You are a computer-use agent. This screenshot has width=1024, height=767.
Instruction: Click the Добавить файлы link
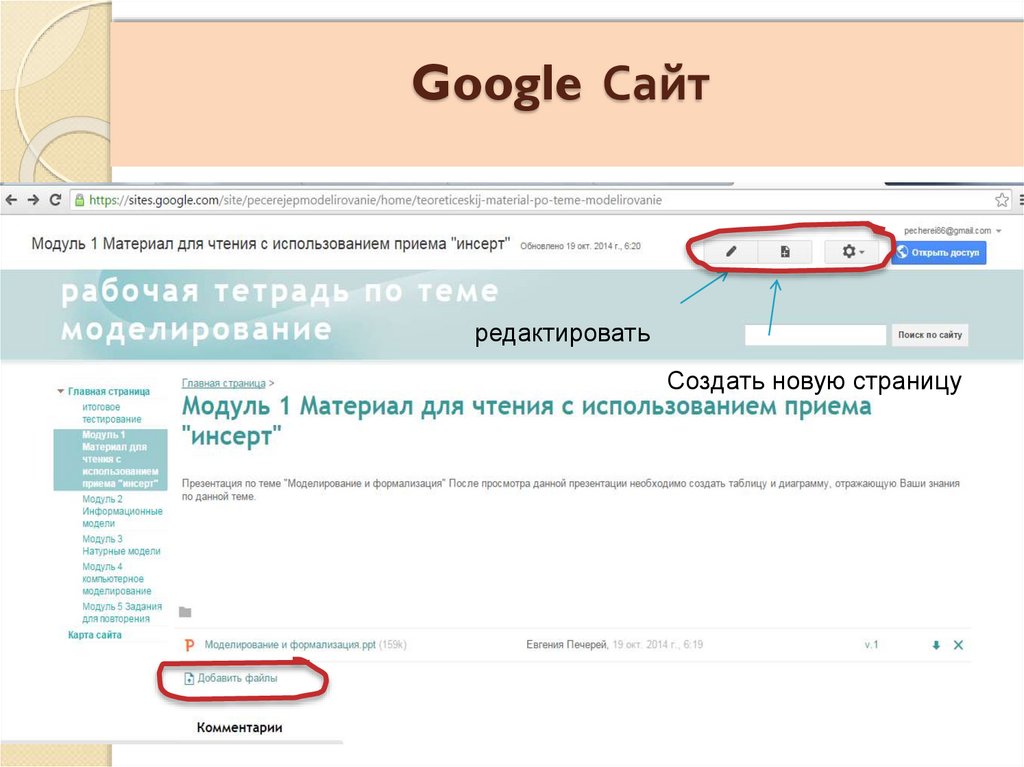[x=237, y=678]
